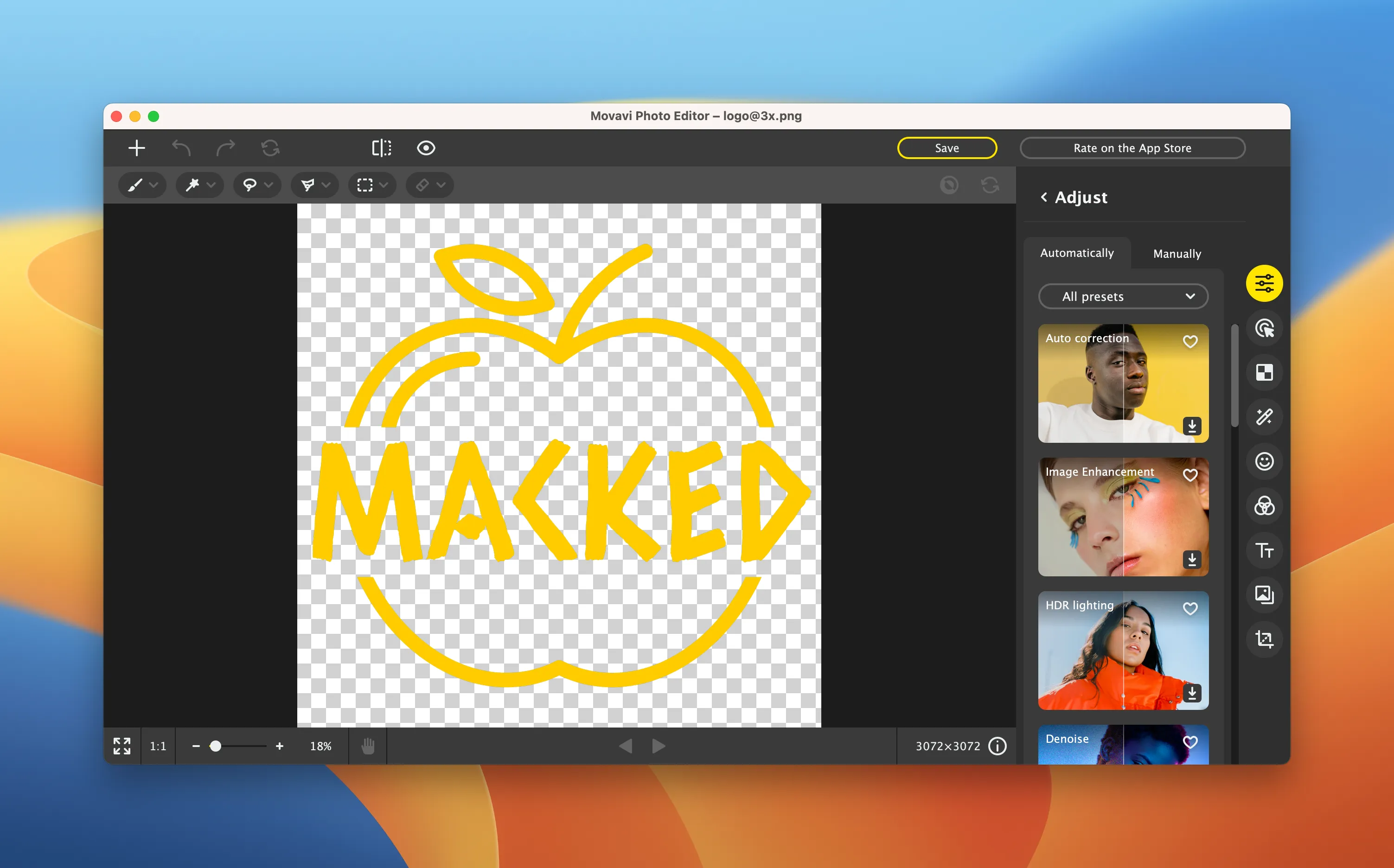Expand the magic wand options arrow
Image resolution: width=1394 pixels, height=868 pixels.
click(211, 185)
